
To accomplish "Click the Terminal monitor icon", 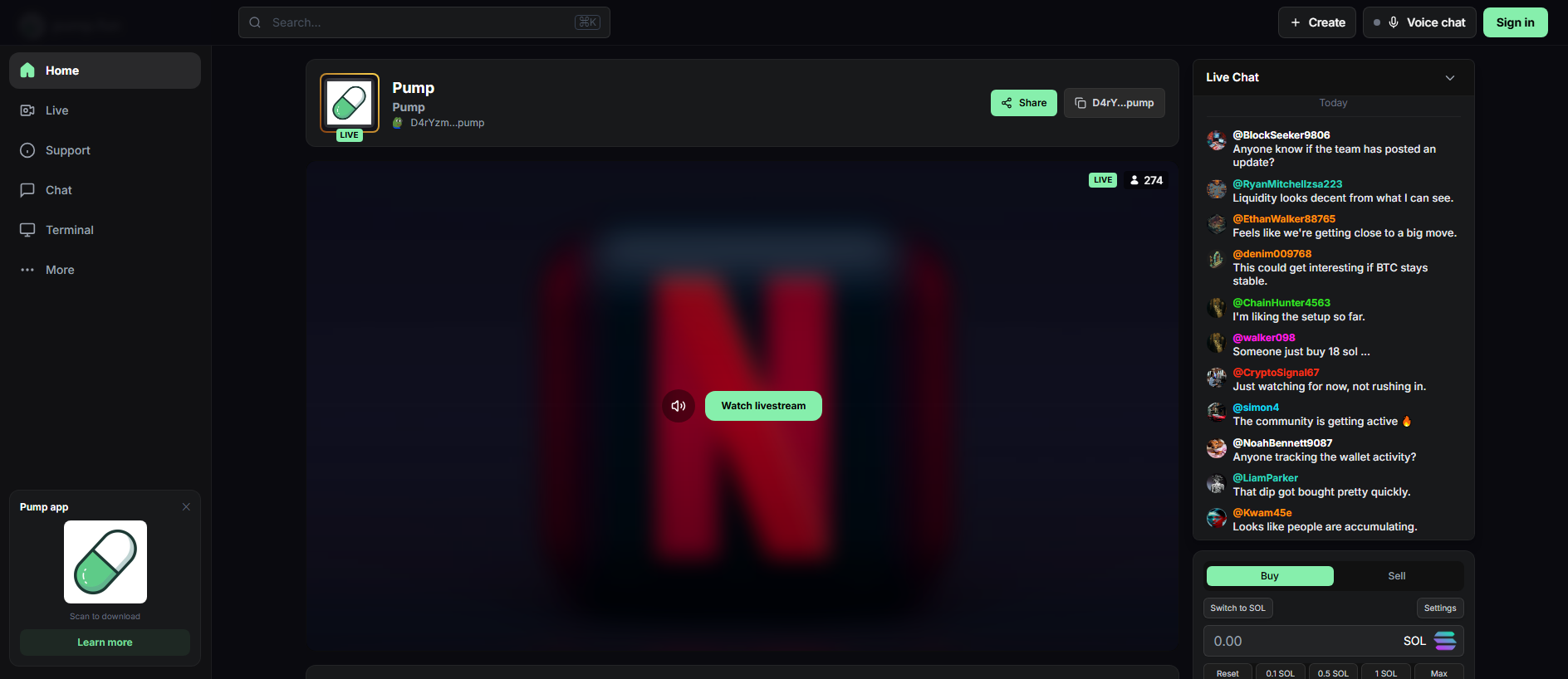I will point(27,230).
